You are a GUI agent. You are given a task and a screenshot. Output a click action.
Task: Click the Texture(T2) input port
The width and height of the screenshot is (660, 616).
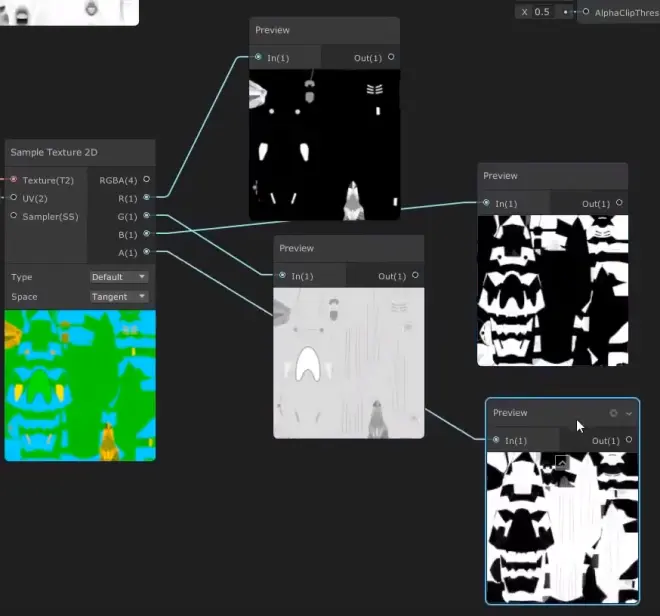tap(14, 179)
